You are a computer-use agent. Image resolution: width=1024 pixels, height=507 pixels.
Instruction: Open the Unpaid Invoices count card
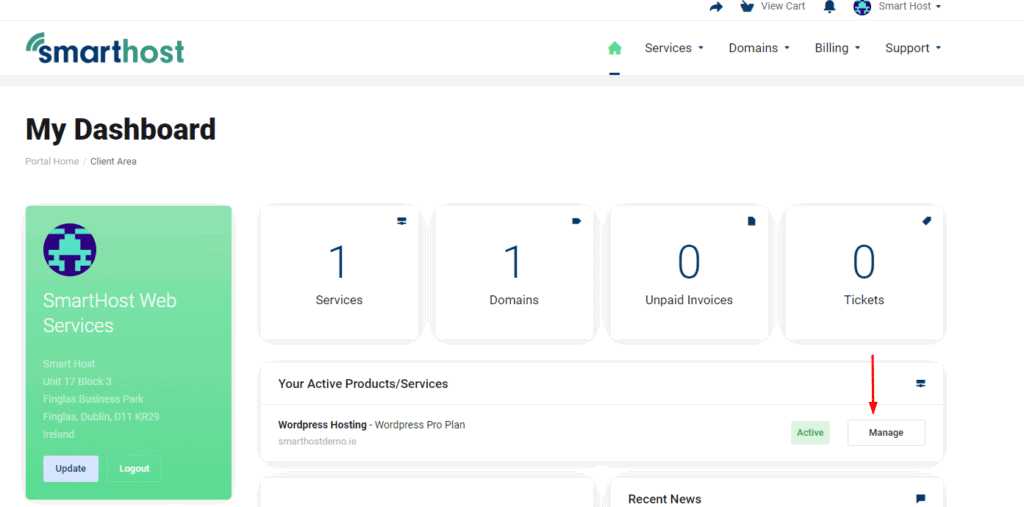[x=689, y=273]
